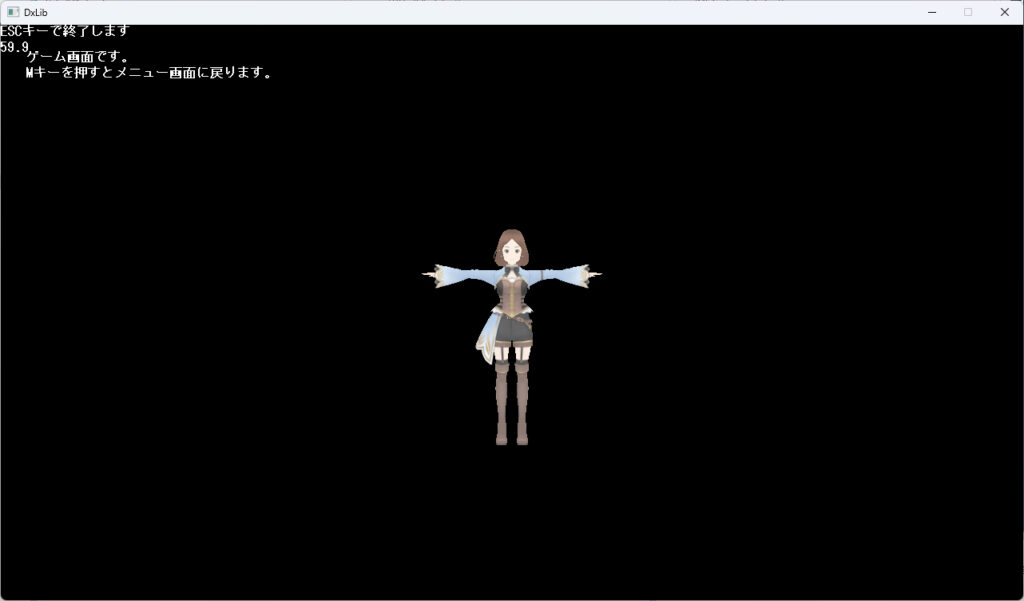Click the "Mキーを押すとメニュー画面に戻ります。" message
Viewport: 1024px width, 601px height.
[x=149, y=73]
